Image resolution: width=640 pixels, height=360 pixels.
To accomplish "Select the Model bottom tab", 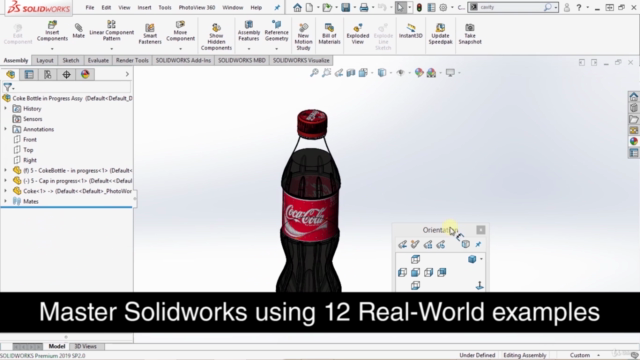I will pyautogui.click(x=57, y=346).
